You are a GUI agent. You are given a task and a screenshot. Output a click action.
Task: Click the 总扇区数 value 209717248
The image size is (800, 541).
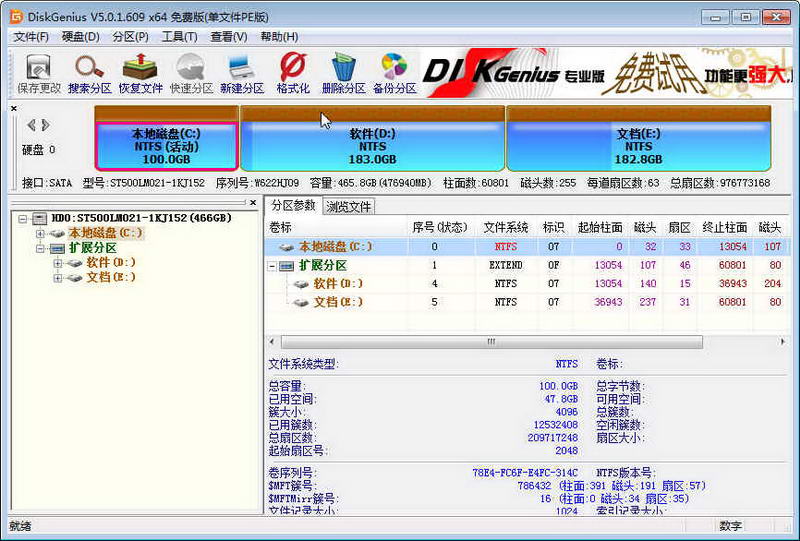pos(553,438)
